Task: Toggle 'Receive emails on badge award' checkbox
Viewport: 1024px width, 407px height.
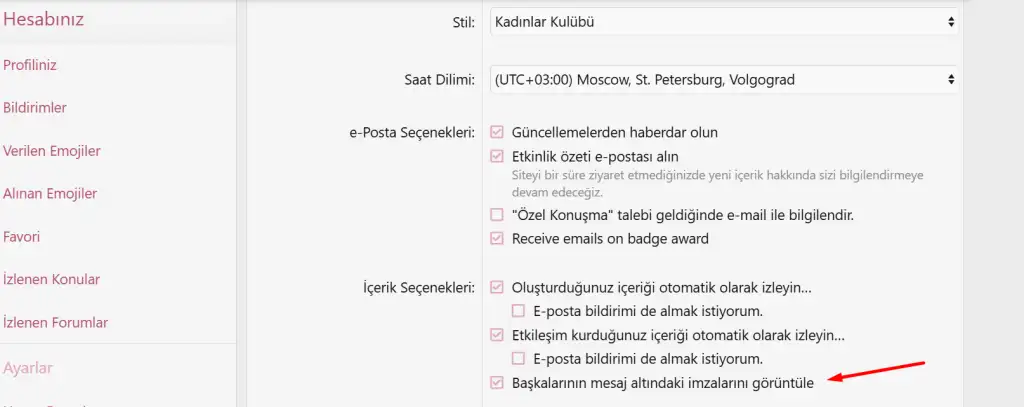Action: coord(497,238)
